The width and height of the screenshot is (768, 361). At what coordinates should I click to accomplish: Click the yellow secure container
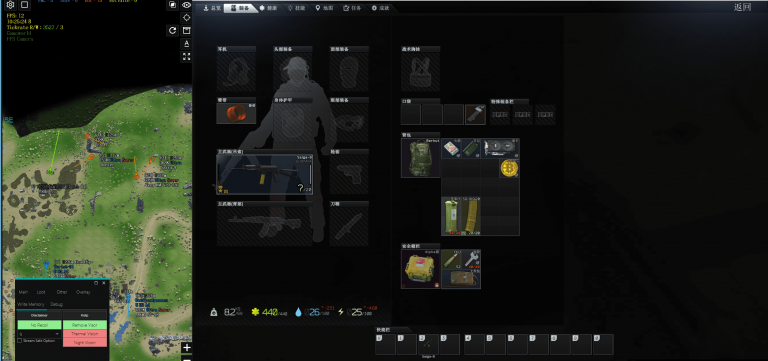(x=421, y=269)
